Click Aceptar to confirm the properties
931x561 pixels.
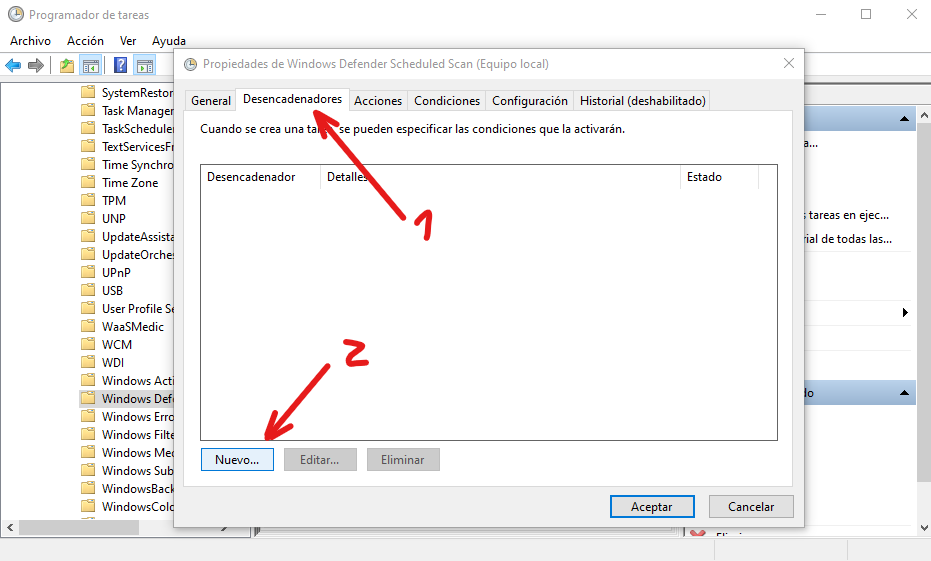point(652,506)
